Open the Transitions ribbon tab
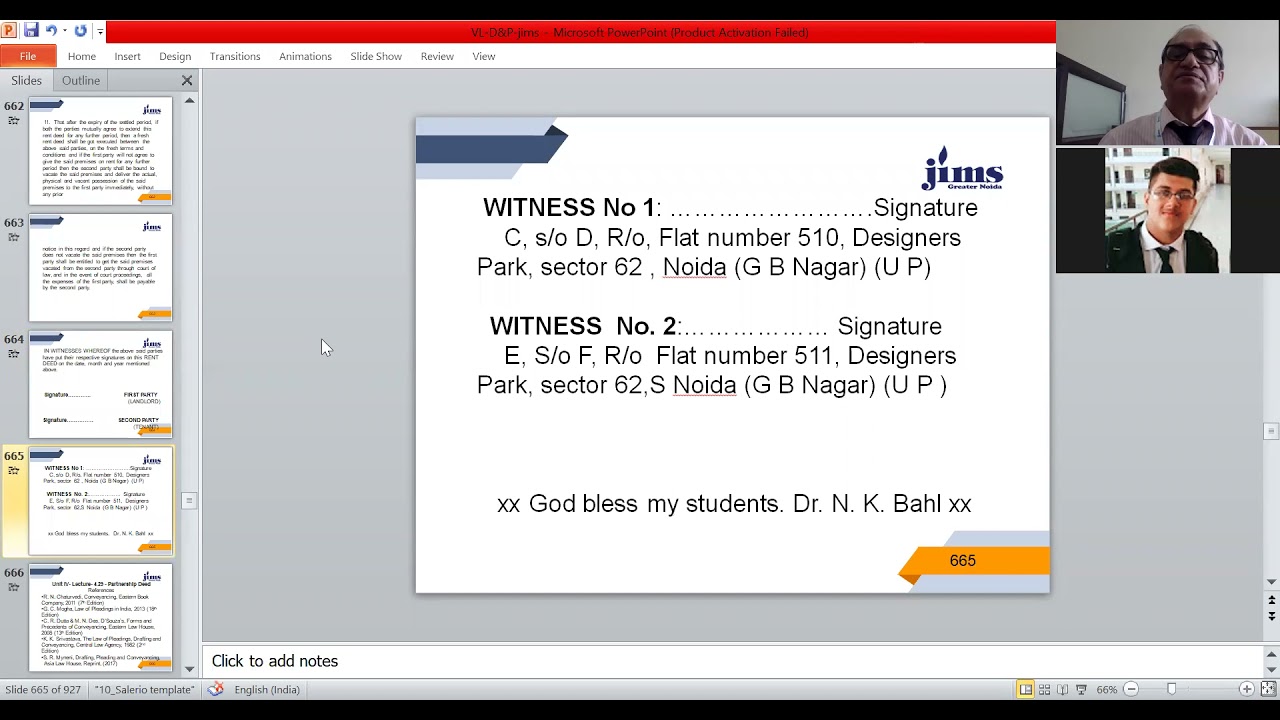The image size is (1280, 720). (x=235, y=56)
